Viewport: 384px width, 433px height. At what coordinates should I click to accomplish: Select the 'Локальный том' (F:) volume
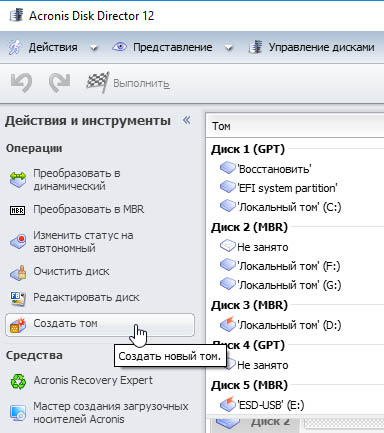tap(288, 266)
